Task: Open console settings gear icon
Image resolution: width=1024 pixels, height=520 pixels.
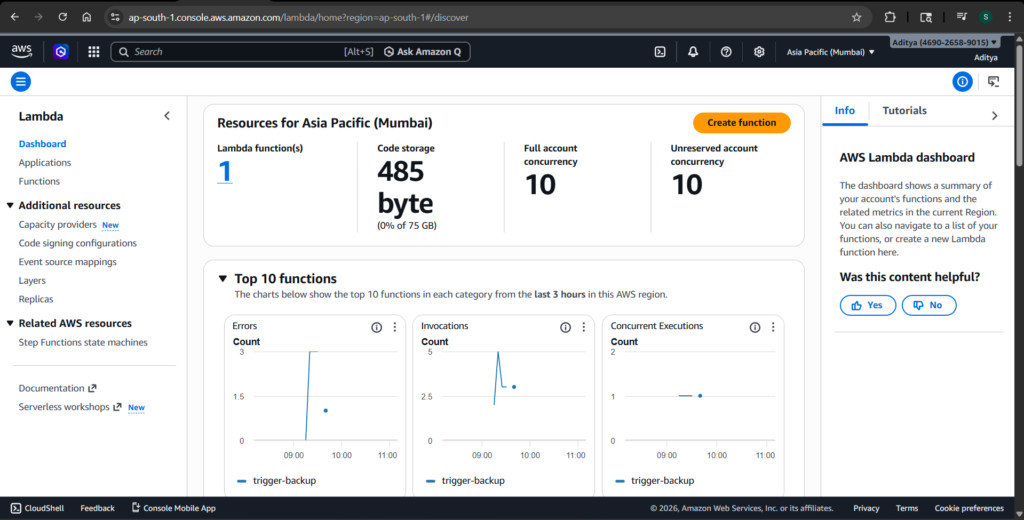Action: pos(759,52)
